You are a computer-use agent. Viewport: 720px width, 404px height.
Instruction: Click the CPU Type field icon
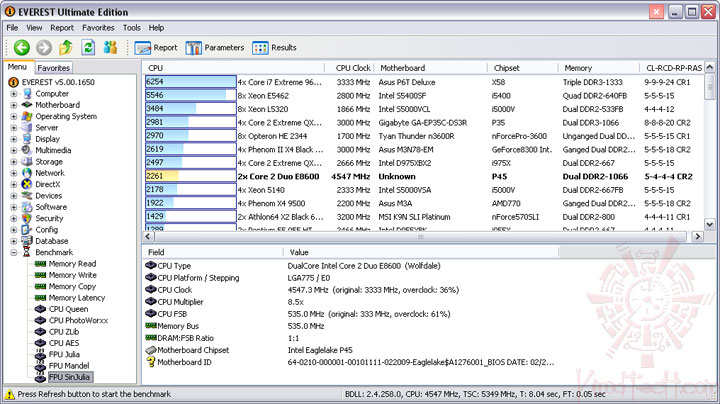coord(151,265)
